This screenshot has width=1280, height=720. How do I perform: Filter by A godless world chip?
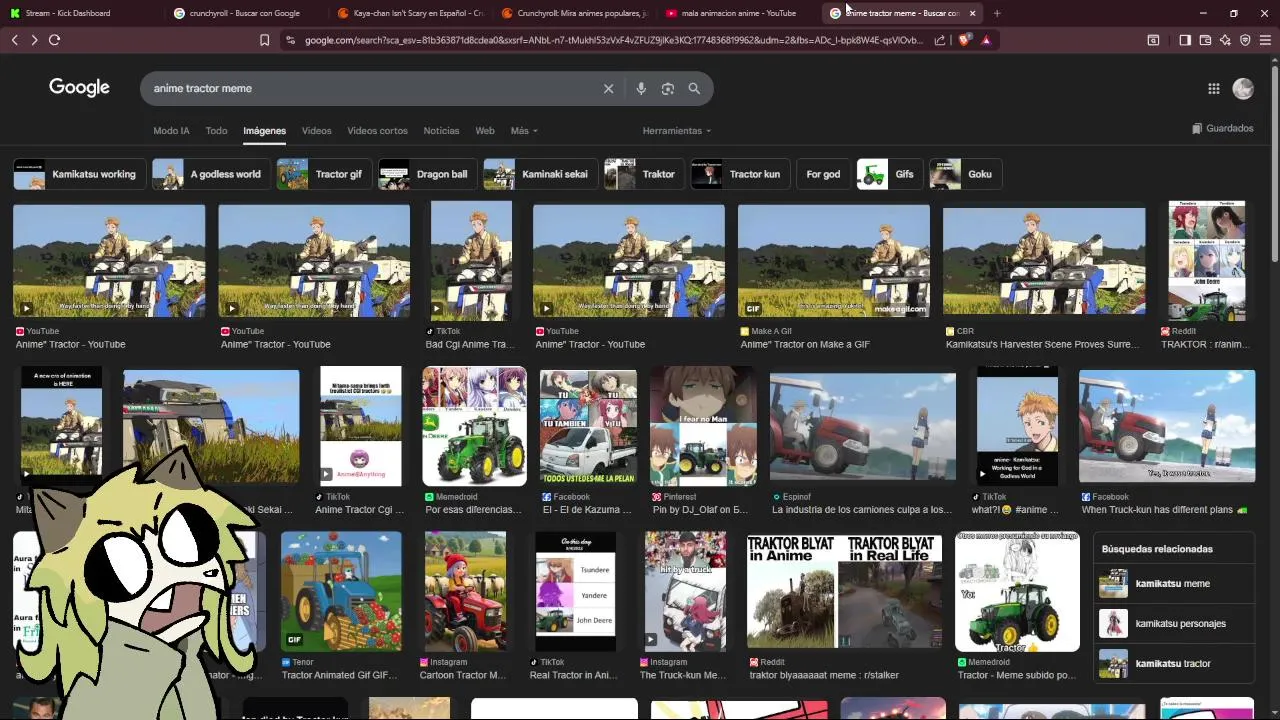pyautogui.click(x=210, y=174)
